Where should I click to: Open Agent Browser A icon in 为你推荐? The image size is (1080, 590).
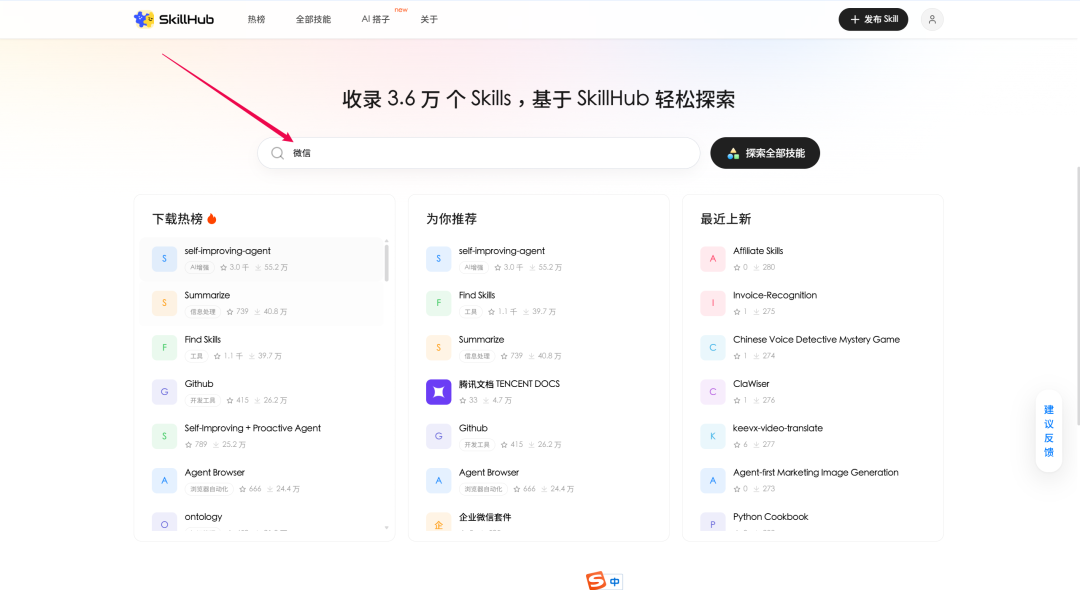point(438,481)
